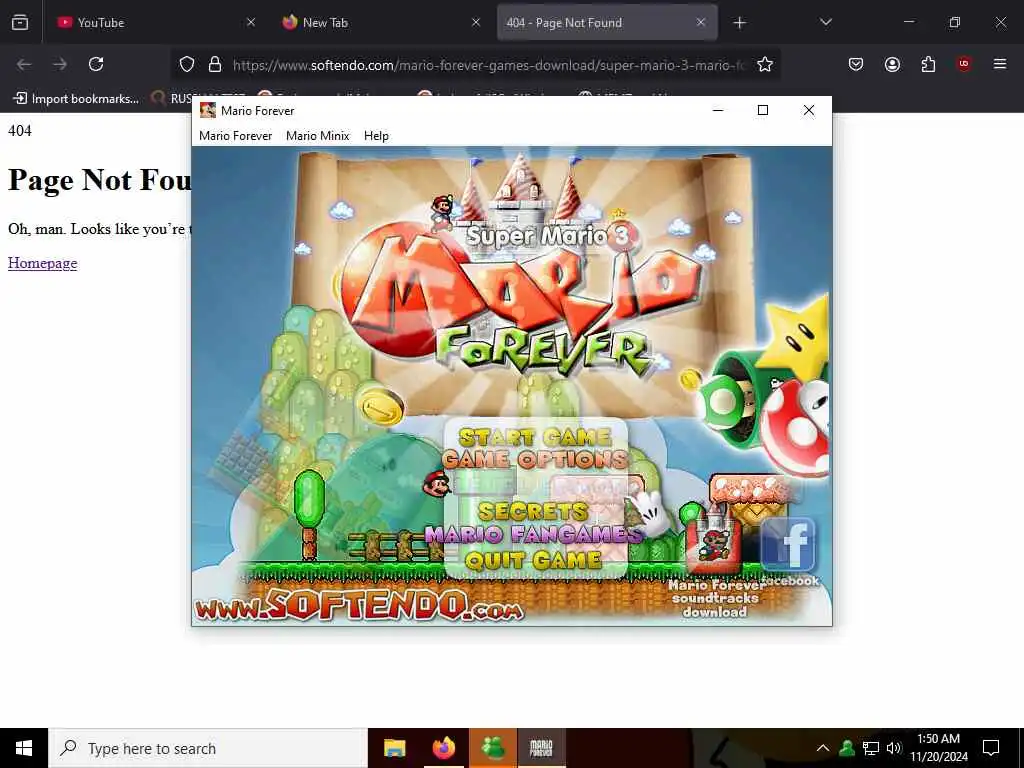Click the site security padlock icon
This screenshot has height=768, width=1024.
coord(214,64)
